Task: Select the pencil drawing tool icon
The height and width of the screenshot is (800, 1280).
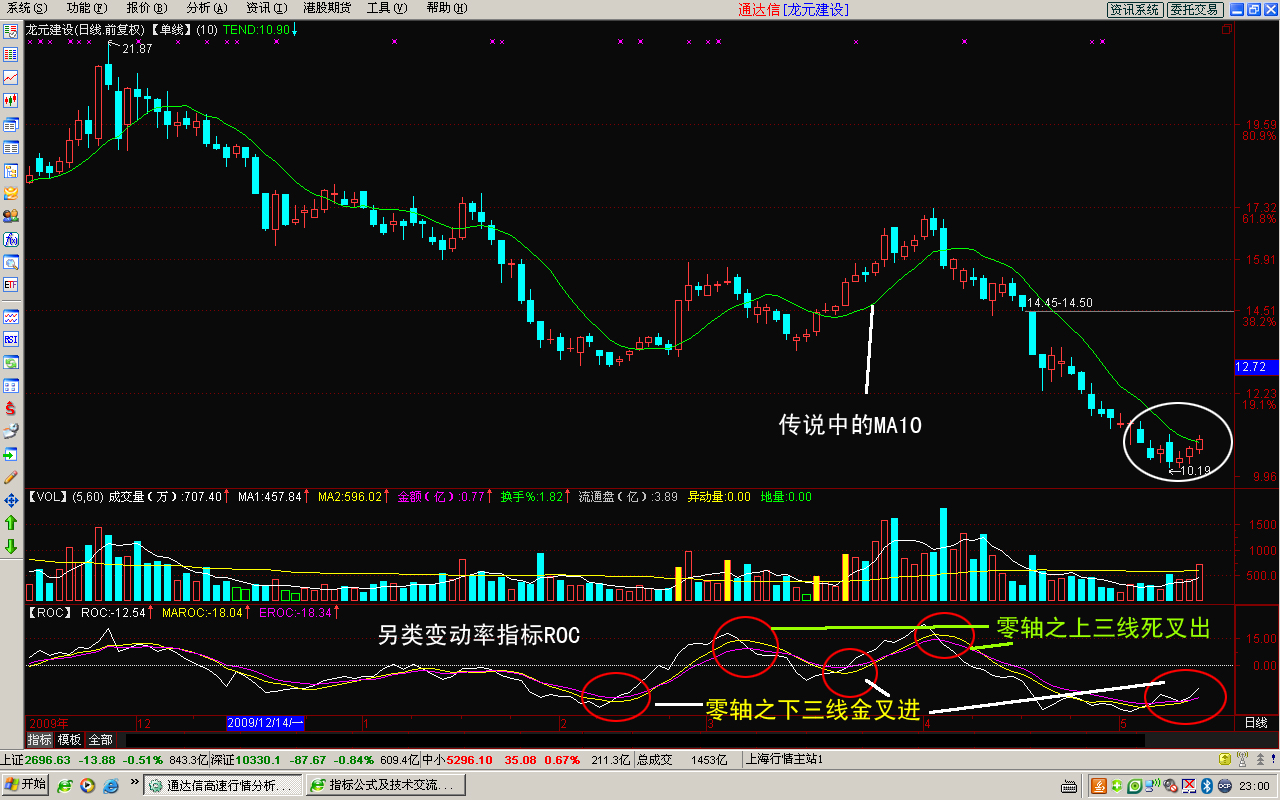Action: (x=11, y=477)
